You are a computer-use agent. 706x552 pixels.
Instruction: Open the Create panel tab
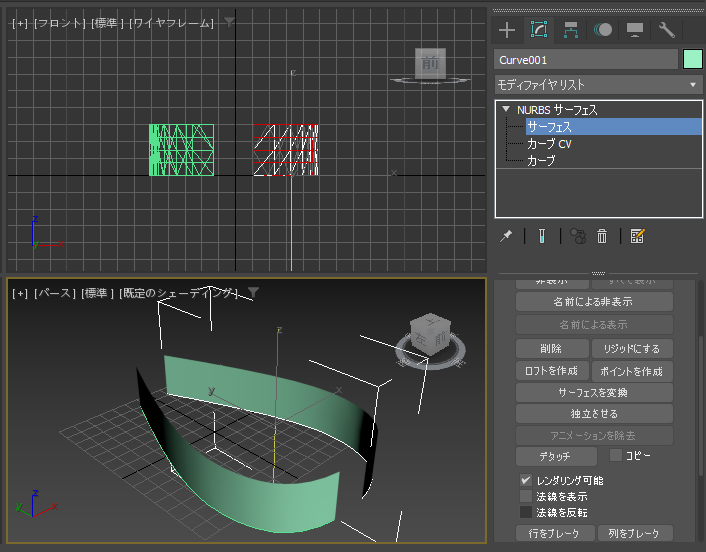tap(507, 29)
